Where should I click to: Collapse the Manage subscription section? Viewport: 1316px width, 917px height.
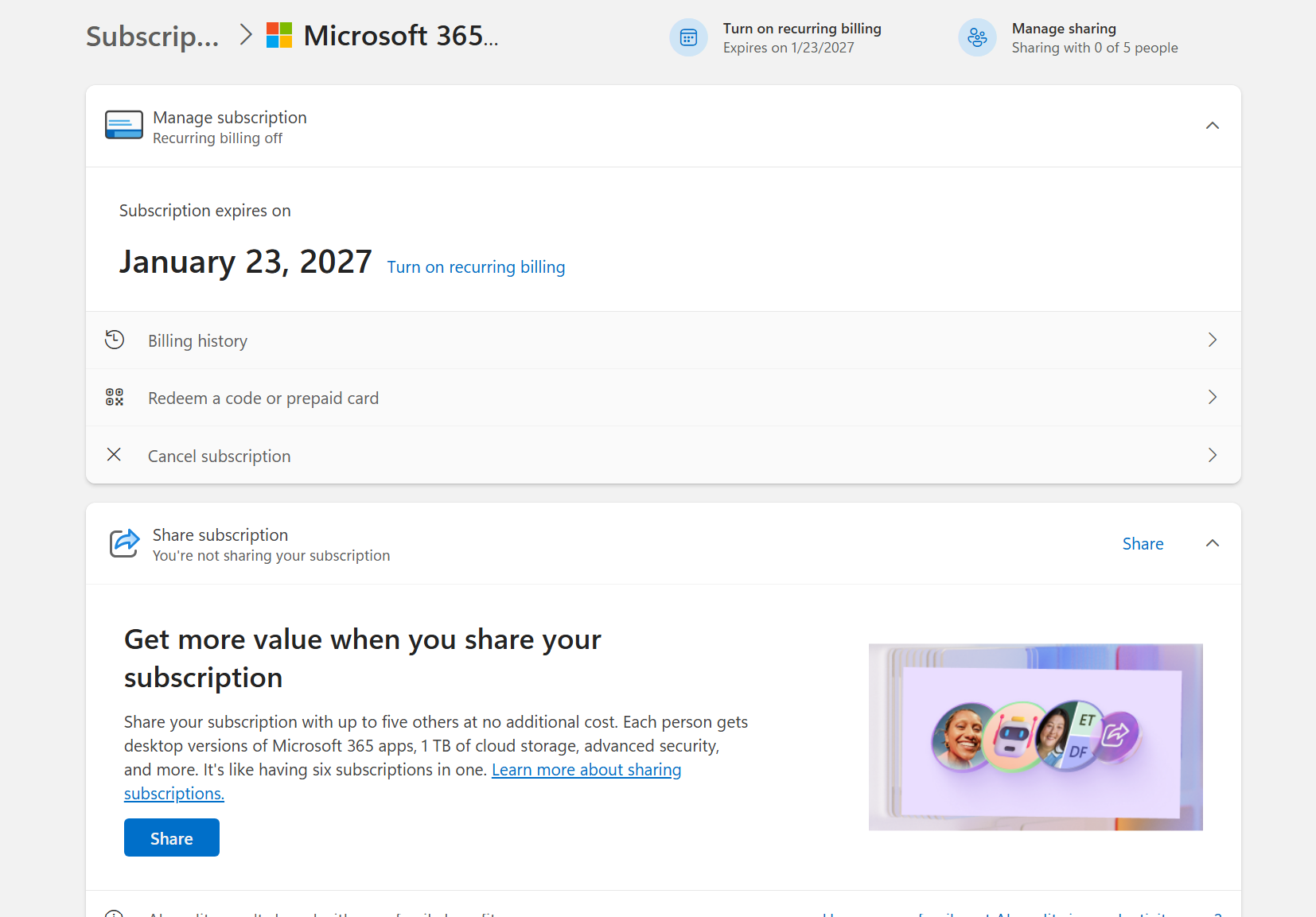click(x=1212, y=126)
